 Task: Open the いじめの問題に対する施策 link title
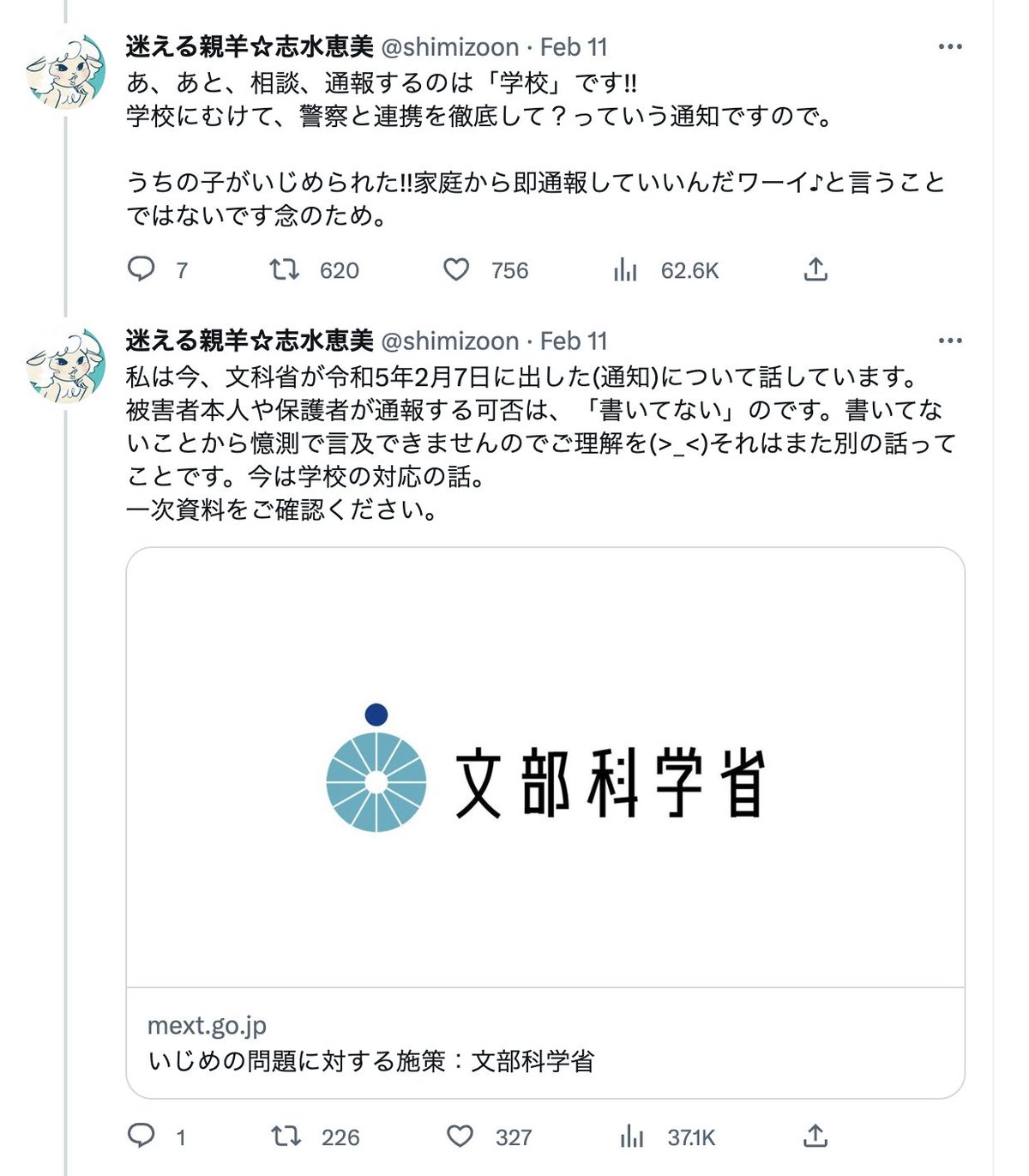coord(370,1062)
